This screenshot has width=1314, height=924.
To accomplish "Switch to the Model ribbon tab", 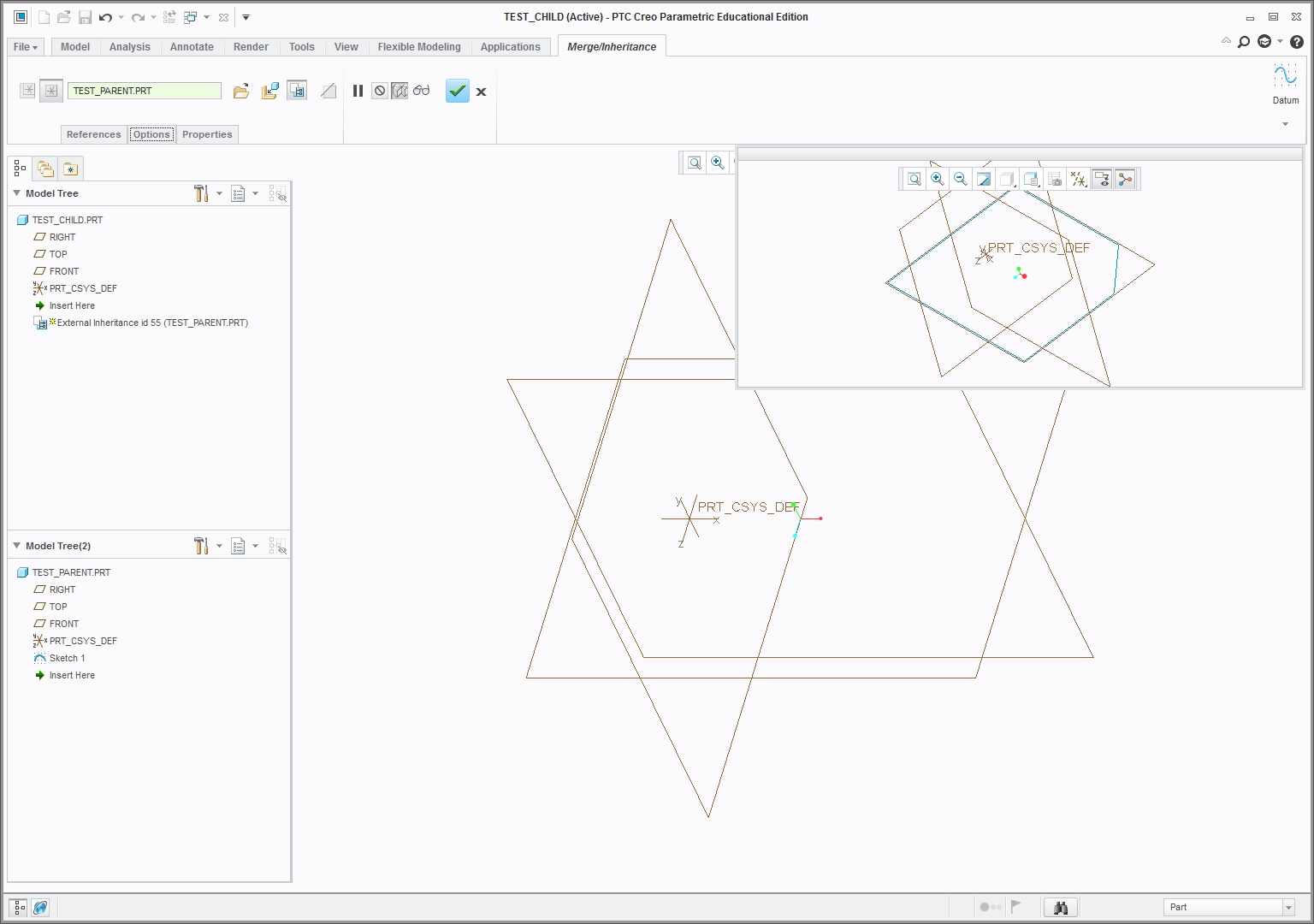I will (75, 47).
